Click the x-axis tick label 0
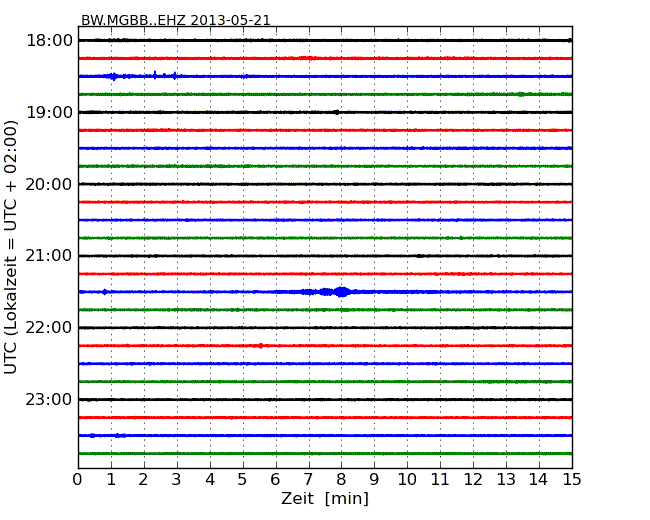The width and height of the screenshot is (650, 520). [x=78, y=480]
